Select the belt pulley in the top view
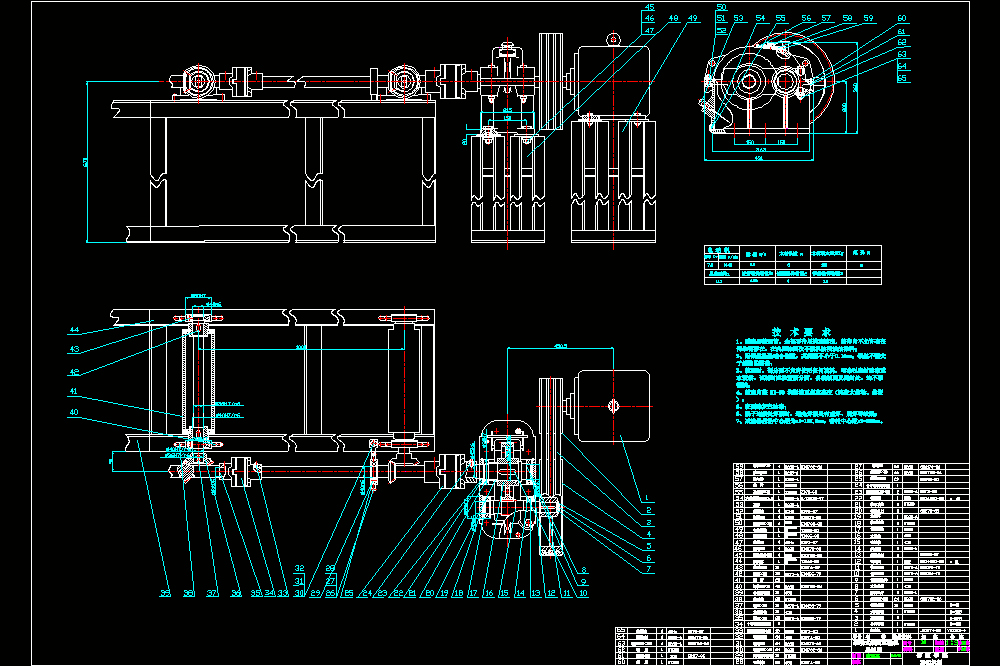Viewport: 1000px width, 666px height. click(x=550, y=81)
